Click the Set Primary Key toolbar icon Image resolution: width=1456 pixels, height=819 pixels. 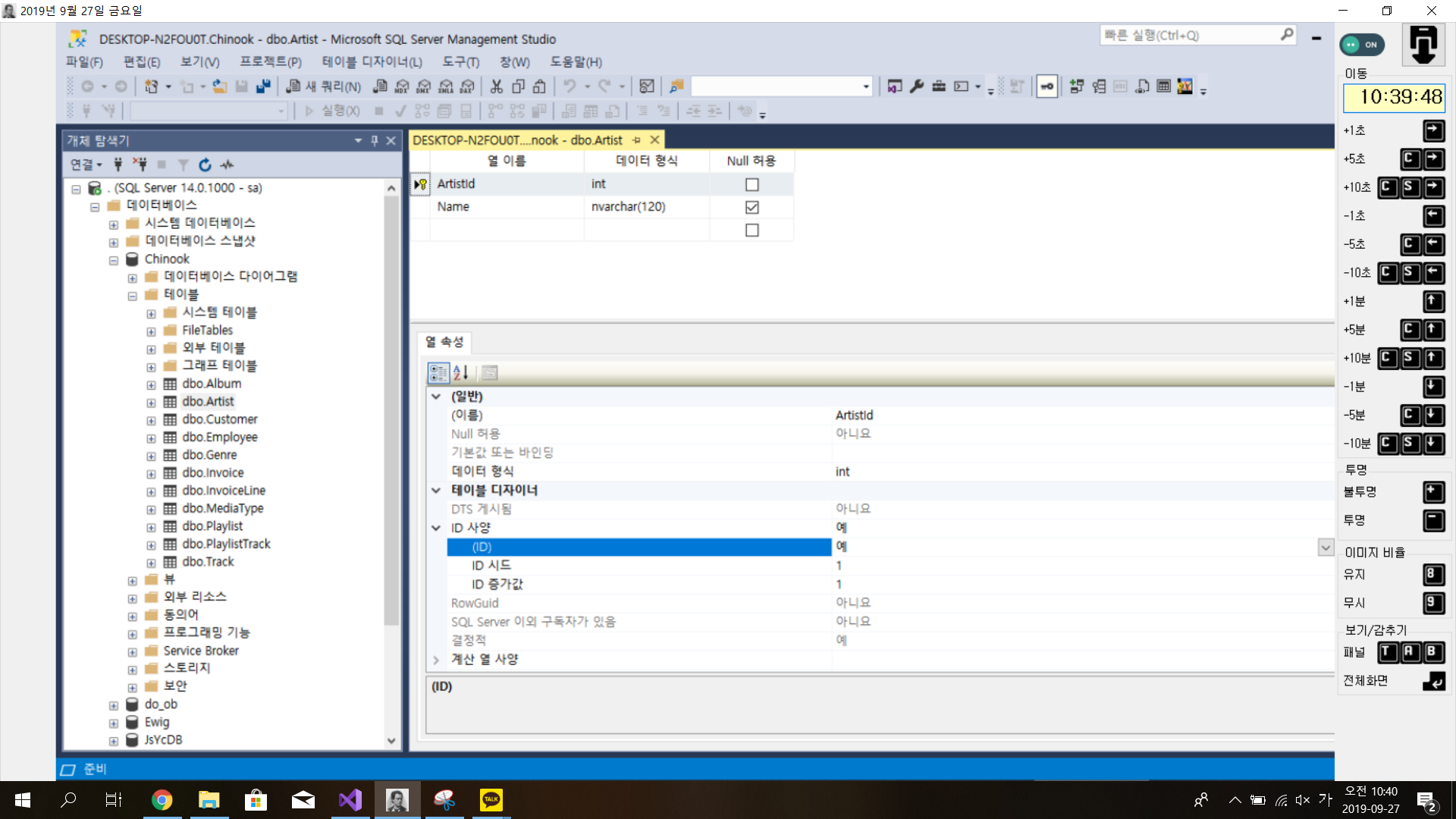pyautogui.click(x=1046, y=86)
